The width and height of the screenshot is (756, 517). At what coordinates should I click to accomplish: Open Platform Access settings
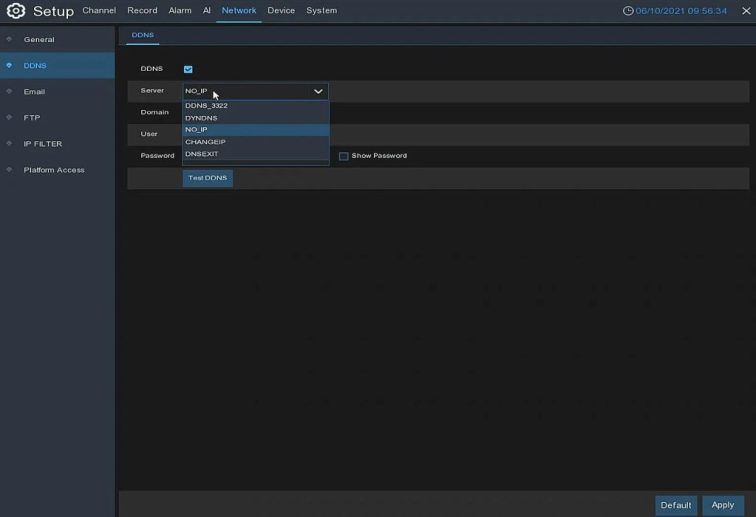(57, 170)
